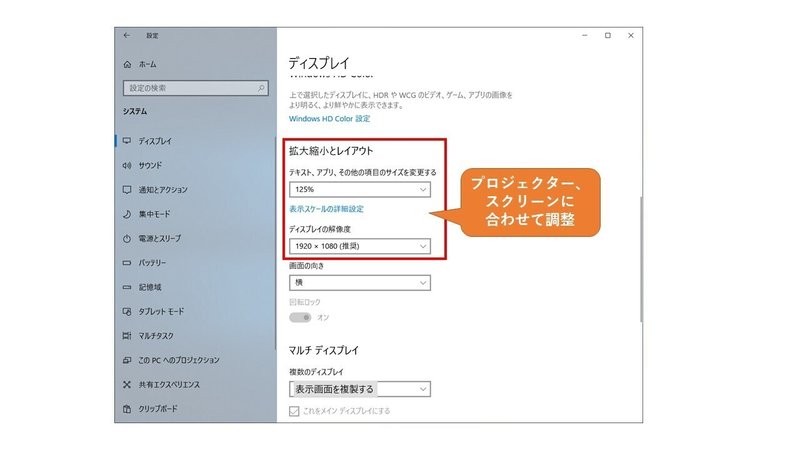Go back using the back arrow

[x=127, y=35]
